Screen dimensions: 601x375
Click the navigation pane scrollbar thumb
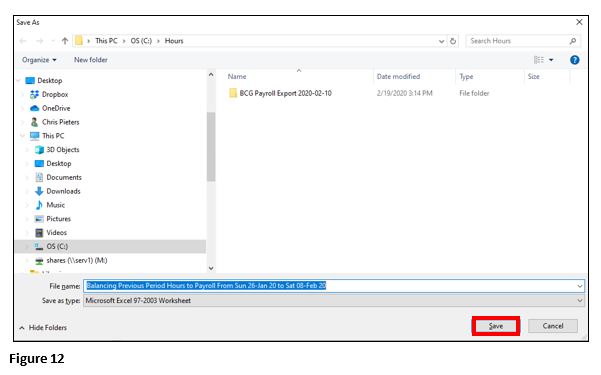coord(211,146)
